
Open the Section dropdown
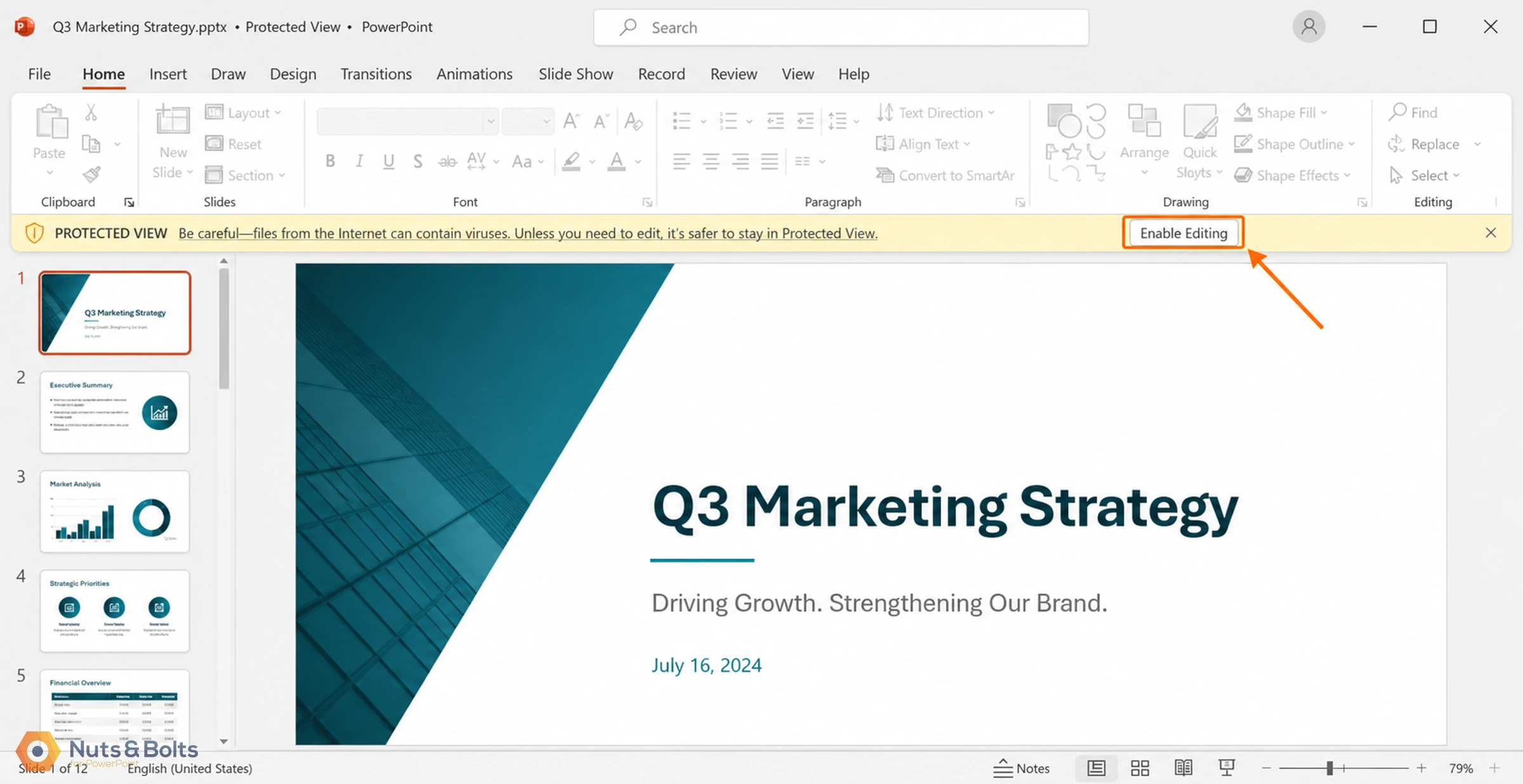pos(246,175)
